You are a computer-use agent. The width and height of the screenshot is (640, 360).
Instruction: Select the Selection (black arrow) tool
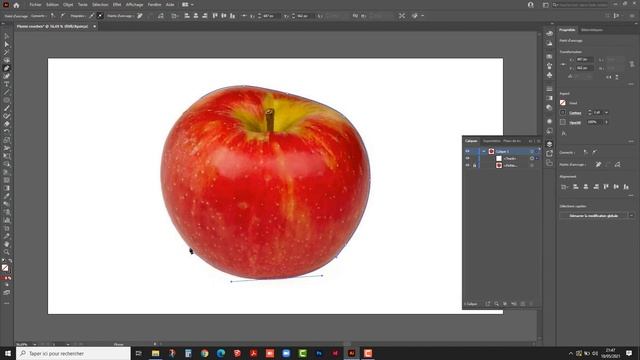pyautogui.click(x=7, y=37)
